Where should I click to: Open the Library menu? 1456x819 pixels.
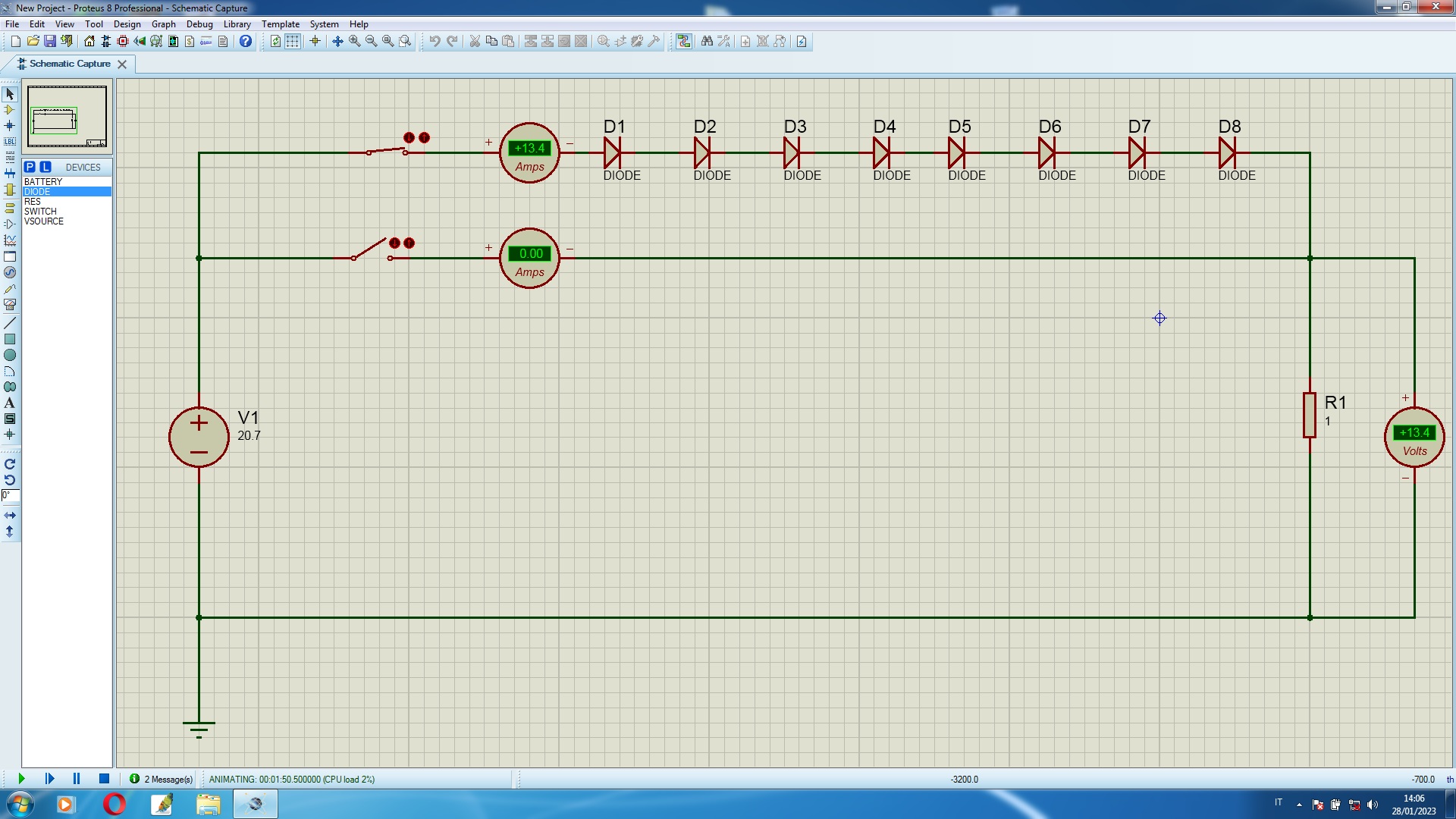pos(237,24)
